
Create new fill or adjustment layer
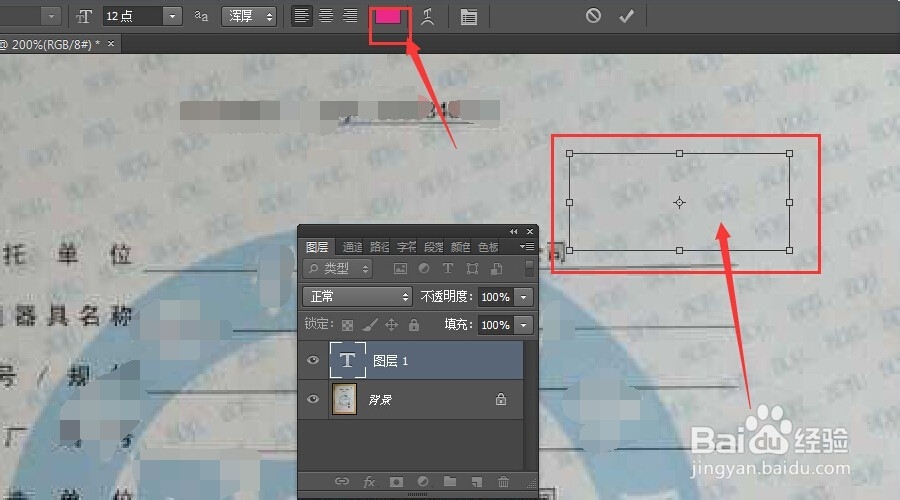[423, 482]
